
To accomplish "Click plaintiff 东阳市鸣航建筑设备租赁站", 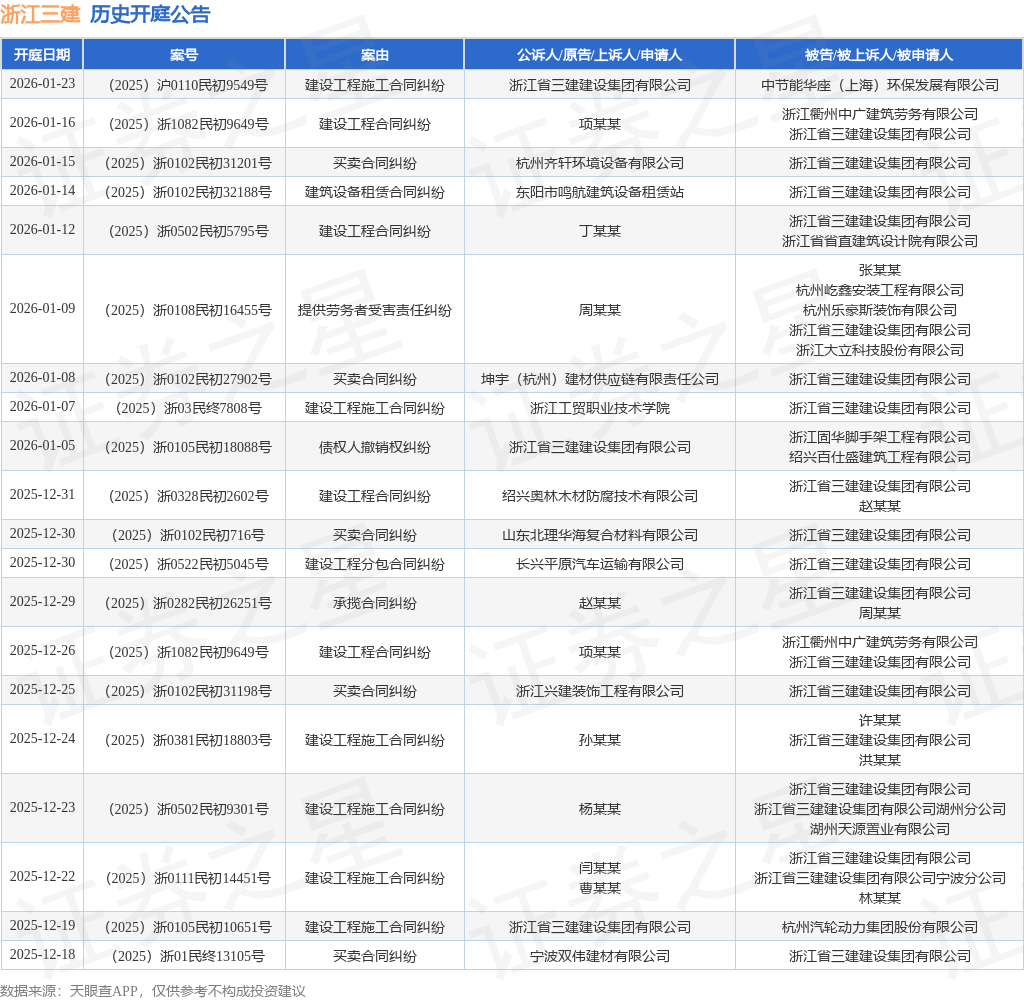I will (600, 192).
